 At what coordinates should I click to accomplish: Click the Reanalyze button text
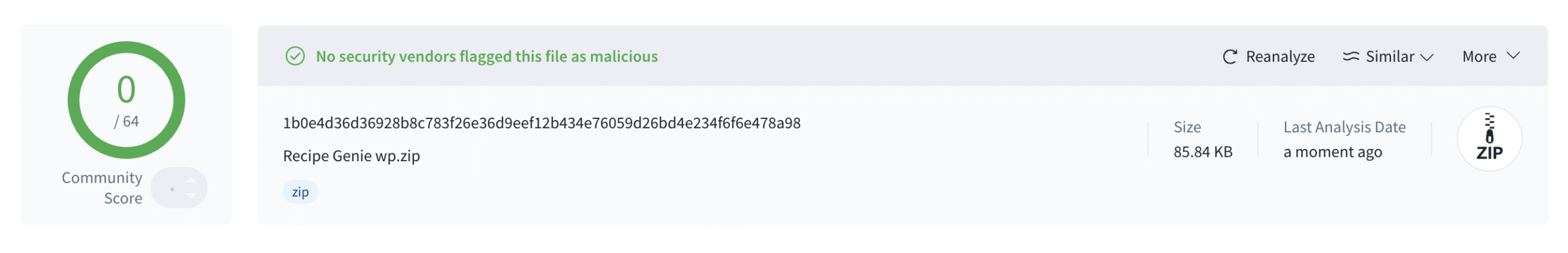coord(1280,57)
